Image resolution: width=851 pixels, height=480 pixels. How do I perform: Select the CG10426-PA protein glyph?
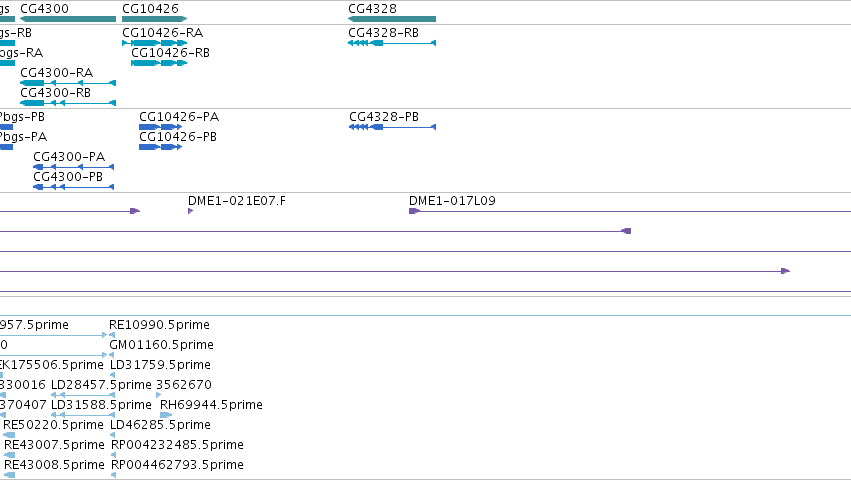[x=161, y=127]
